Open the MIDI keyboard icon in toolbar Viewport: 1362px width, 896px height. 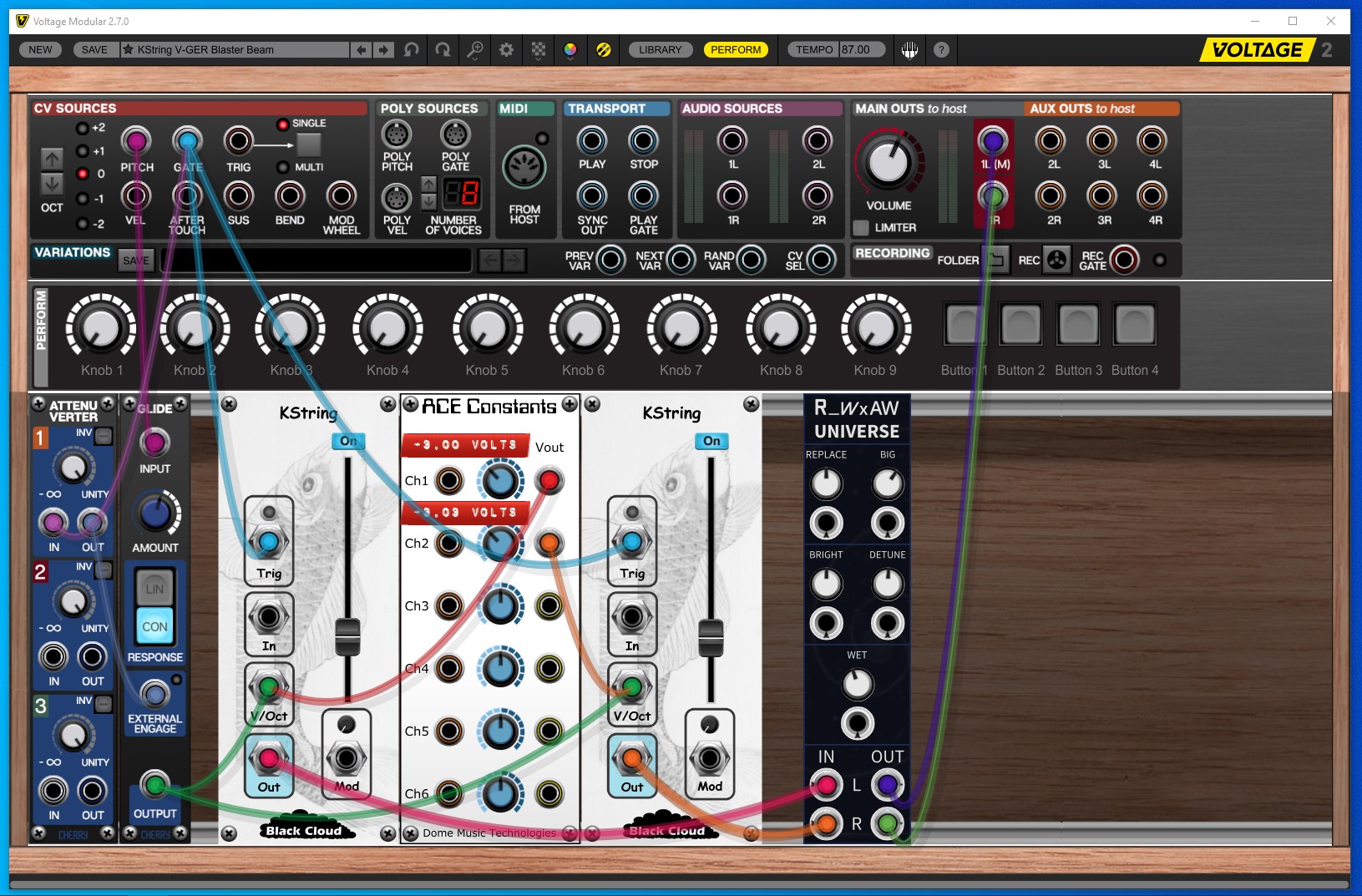(910, 50)
